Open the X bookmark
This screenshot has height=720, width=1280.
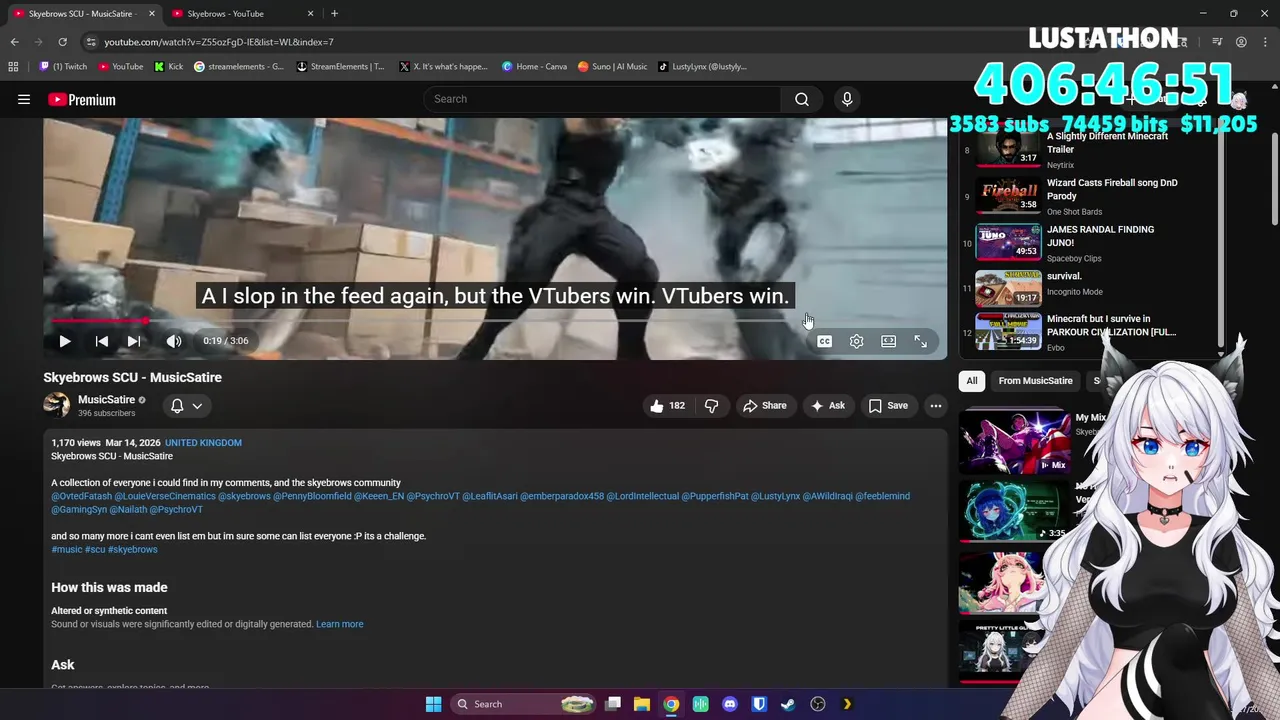[443, 67]
